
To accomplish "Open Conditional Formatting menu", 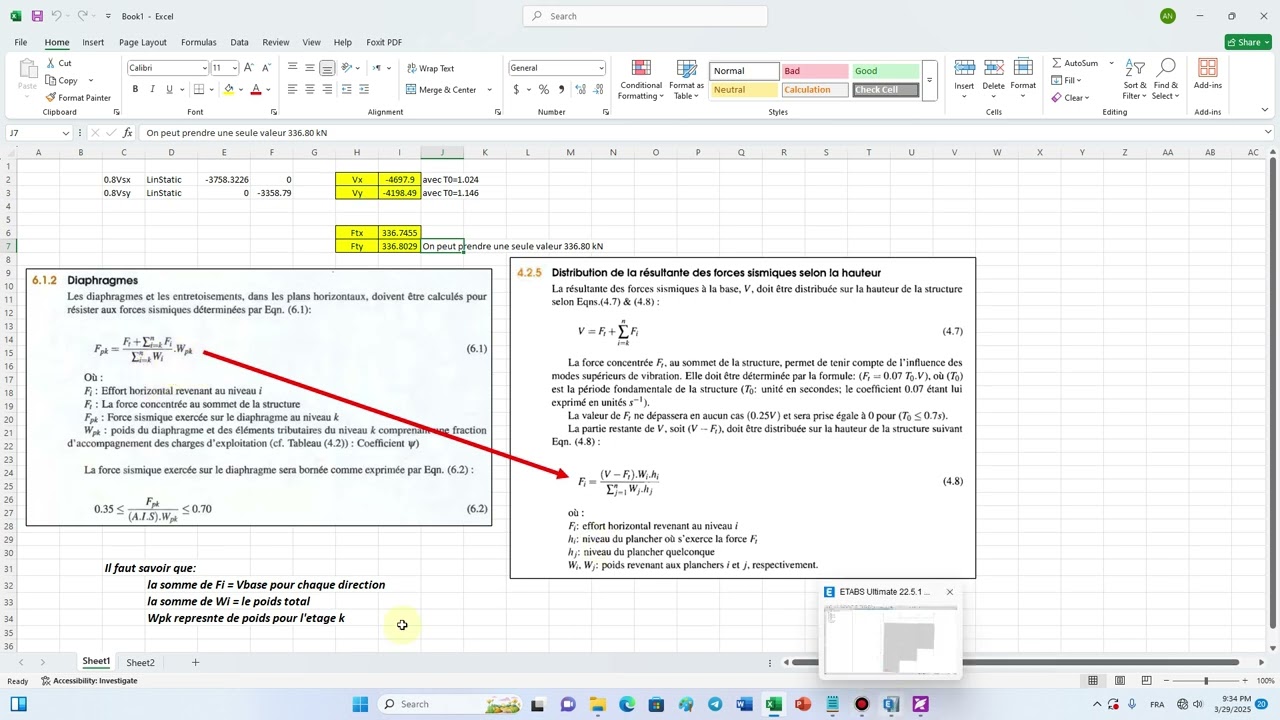I will tap(641, 79).
